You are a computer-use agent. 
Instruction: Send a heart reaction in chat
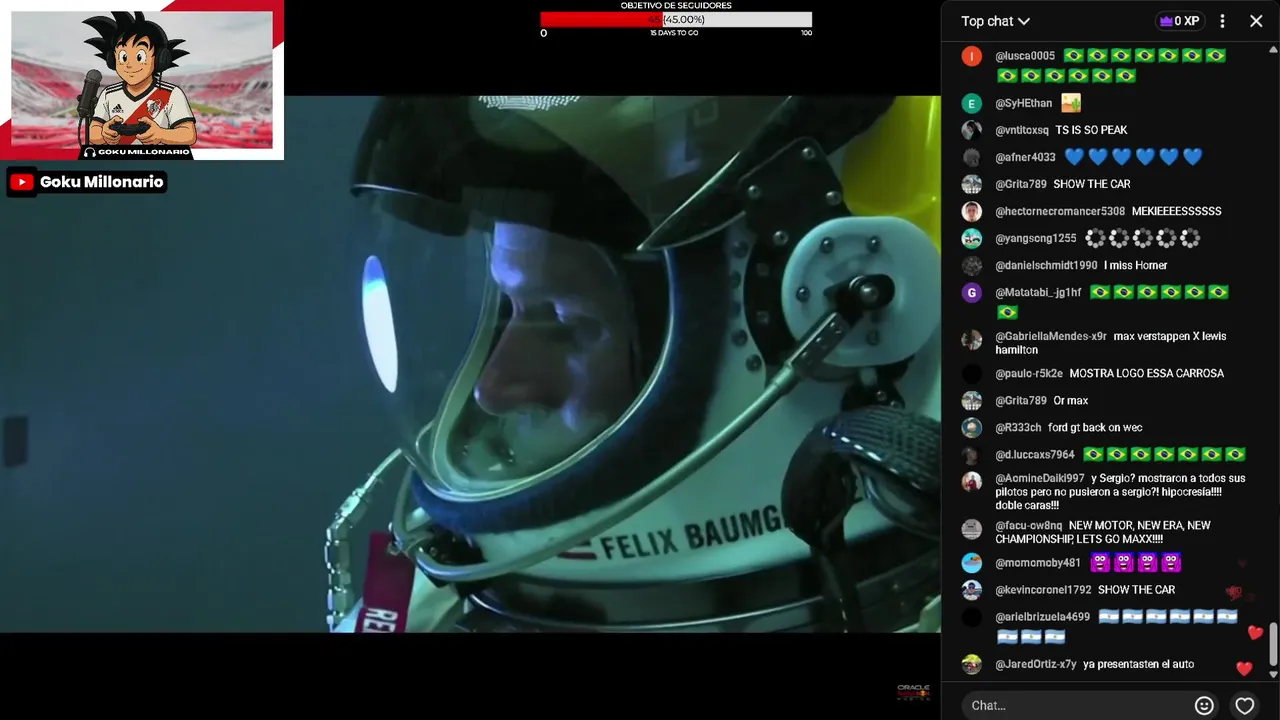point(1245,705)
